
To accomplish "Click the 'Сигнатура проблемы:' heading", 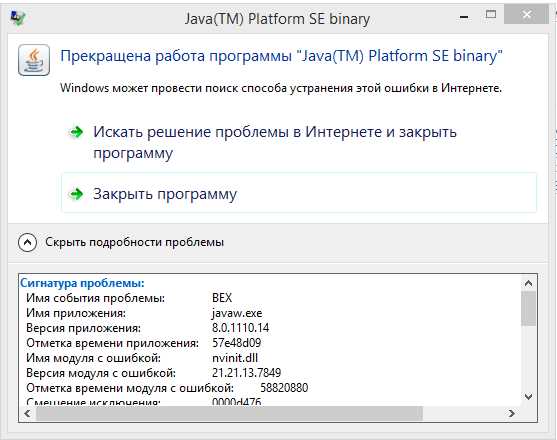I will [82, 283].
